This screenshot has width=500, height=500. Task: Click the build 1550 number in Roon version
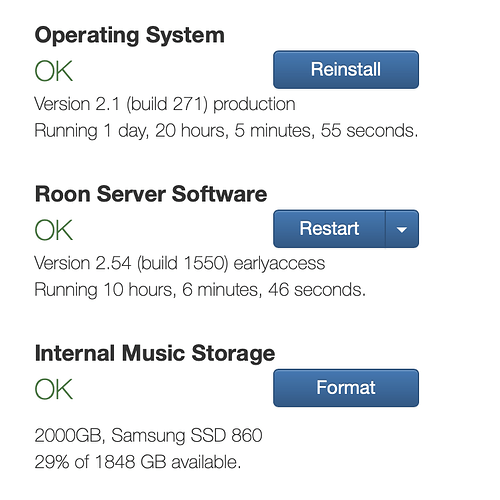click(183, 263)
